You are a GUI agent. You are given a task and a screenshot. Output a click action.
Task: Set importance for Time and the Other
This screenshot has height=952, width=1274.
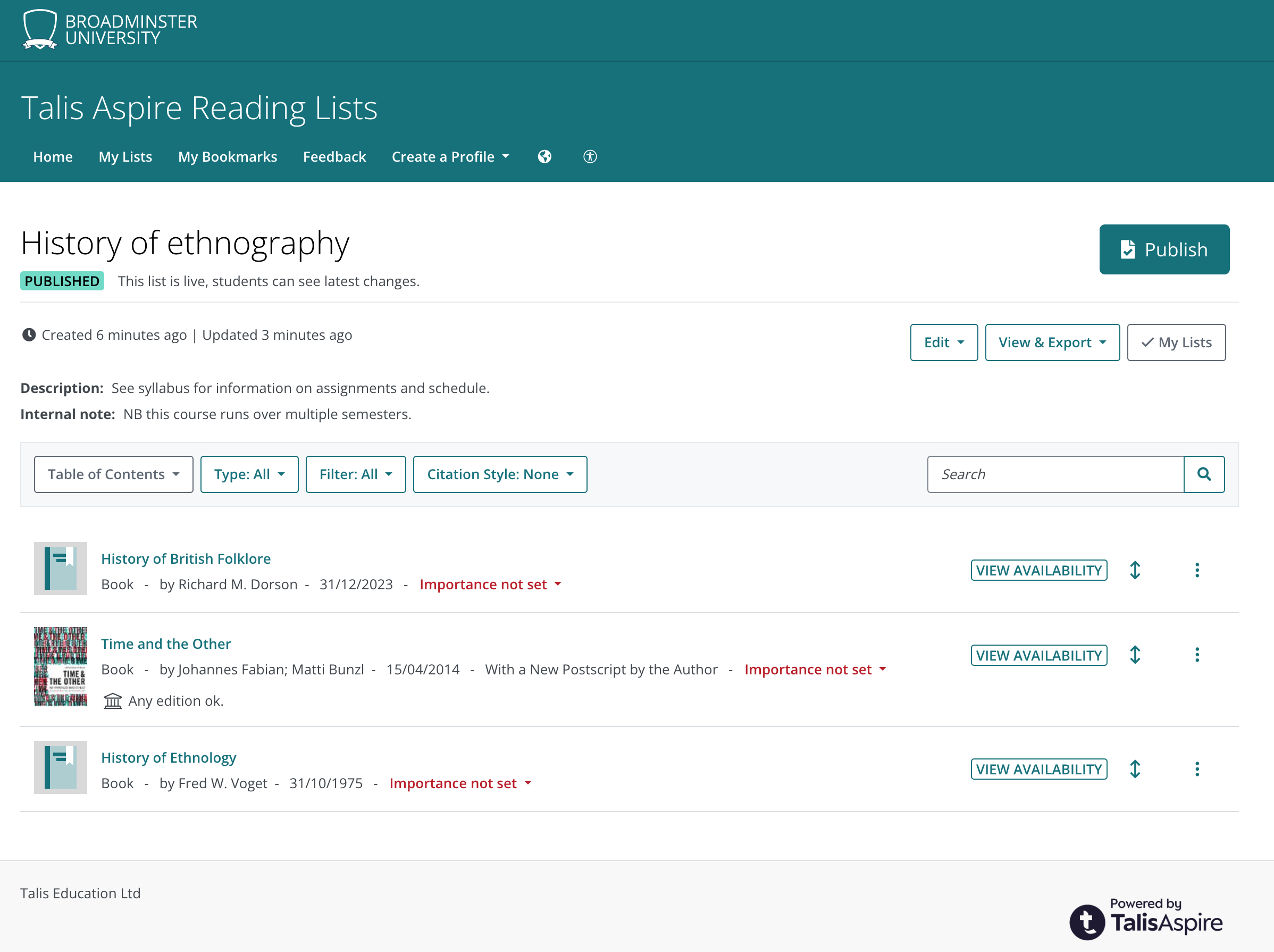[x=816, y=669]
